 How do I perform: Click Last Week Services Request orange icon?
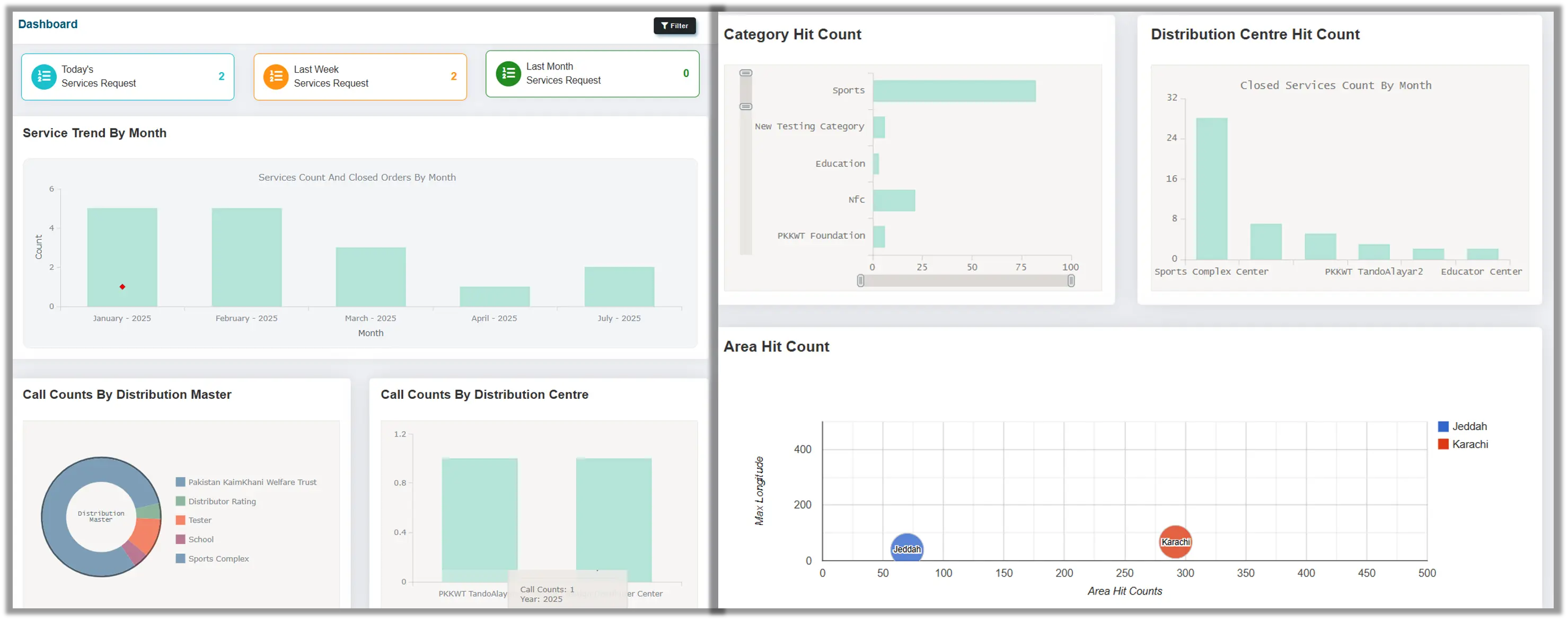click(x=276, y=77)
